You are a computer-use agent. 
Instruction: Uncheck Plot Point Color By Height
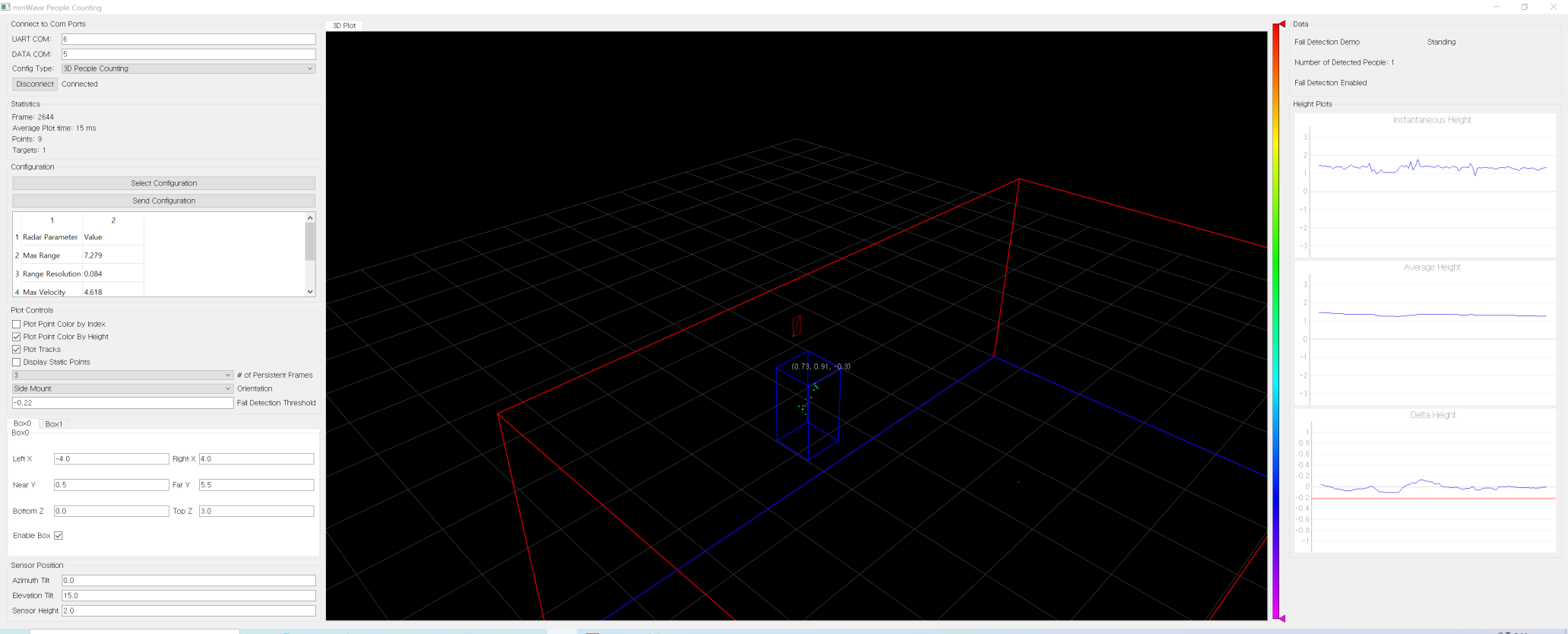[x=17, y=337]
